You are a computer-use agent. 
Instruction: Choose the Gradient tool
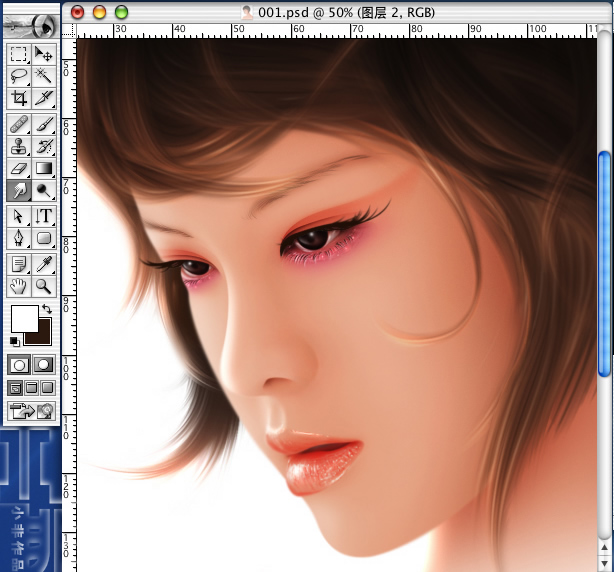click(x=43, y=169)
